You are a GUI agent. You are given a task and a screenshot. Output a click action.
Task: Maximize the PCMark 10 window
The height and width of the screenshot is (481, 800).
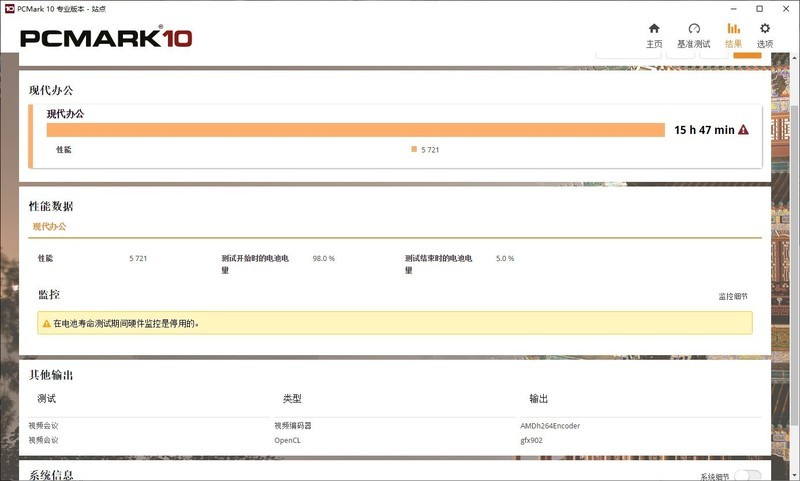pos(759,9)
